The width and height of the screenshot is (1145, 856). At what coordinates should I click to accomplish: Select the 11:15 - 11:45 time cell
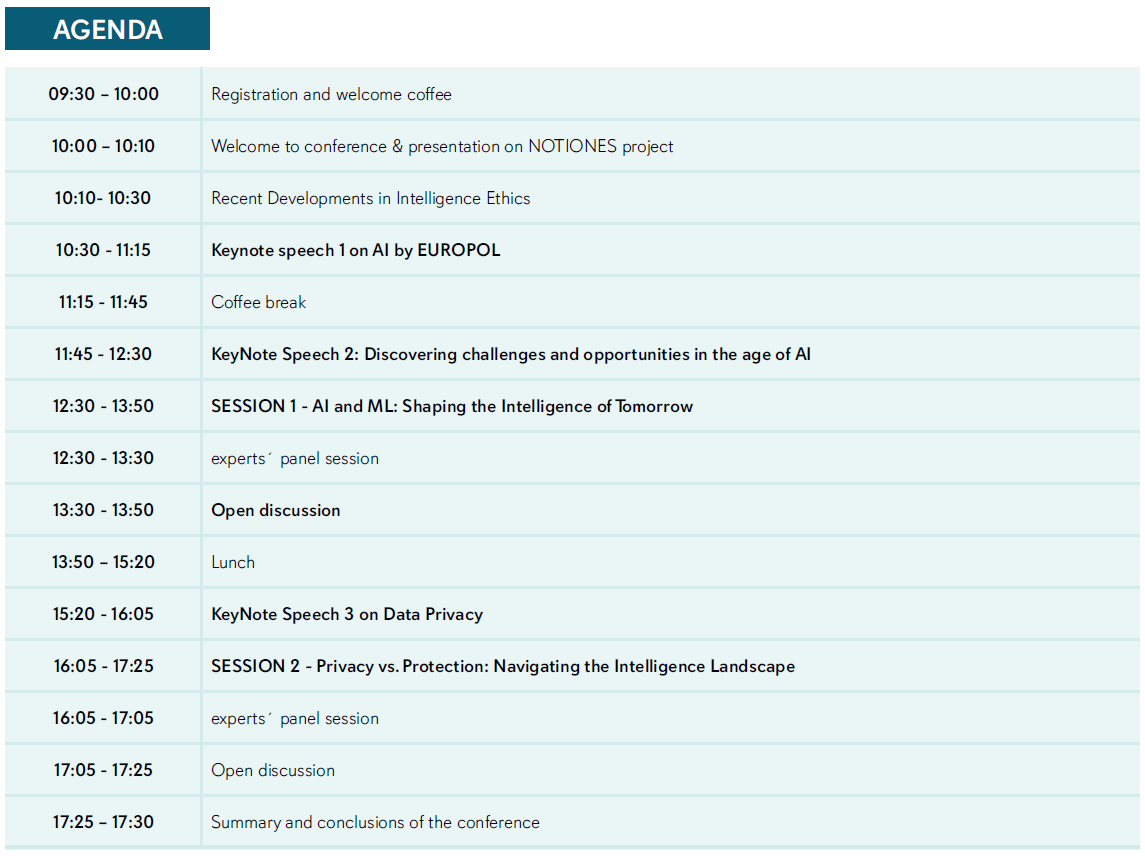coord(103,302)
